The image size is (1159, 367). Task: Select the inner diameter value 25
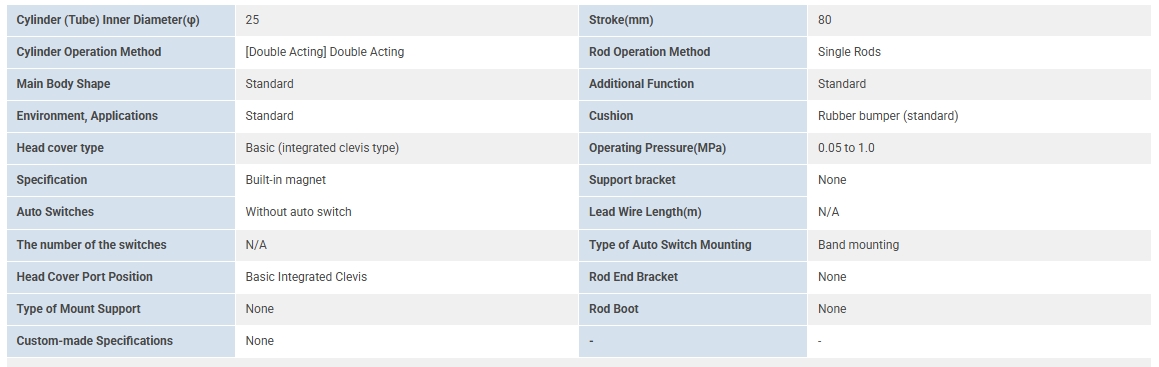(252, 20)
